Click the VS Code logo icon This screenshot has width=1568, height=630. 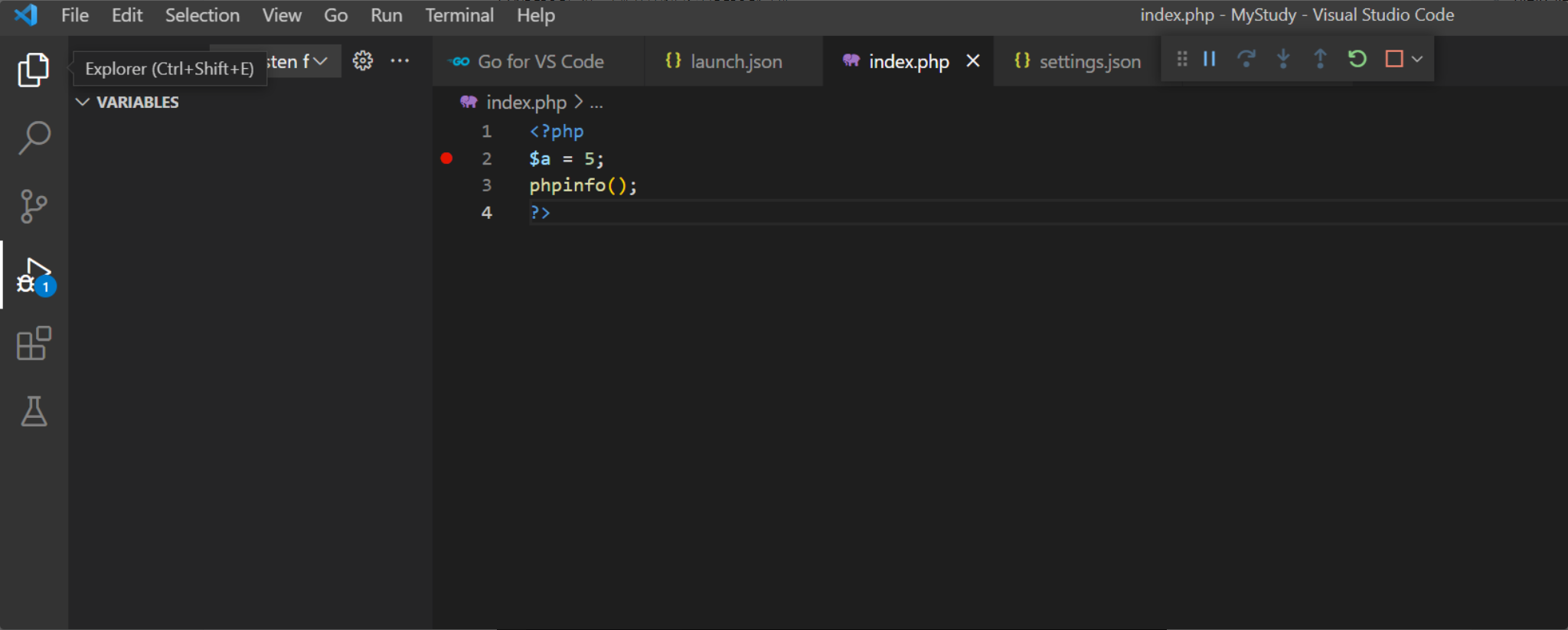click(26, 15)
